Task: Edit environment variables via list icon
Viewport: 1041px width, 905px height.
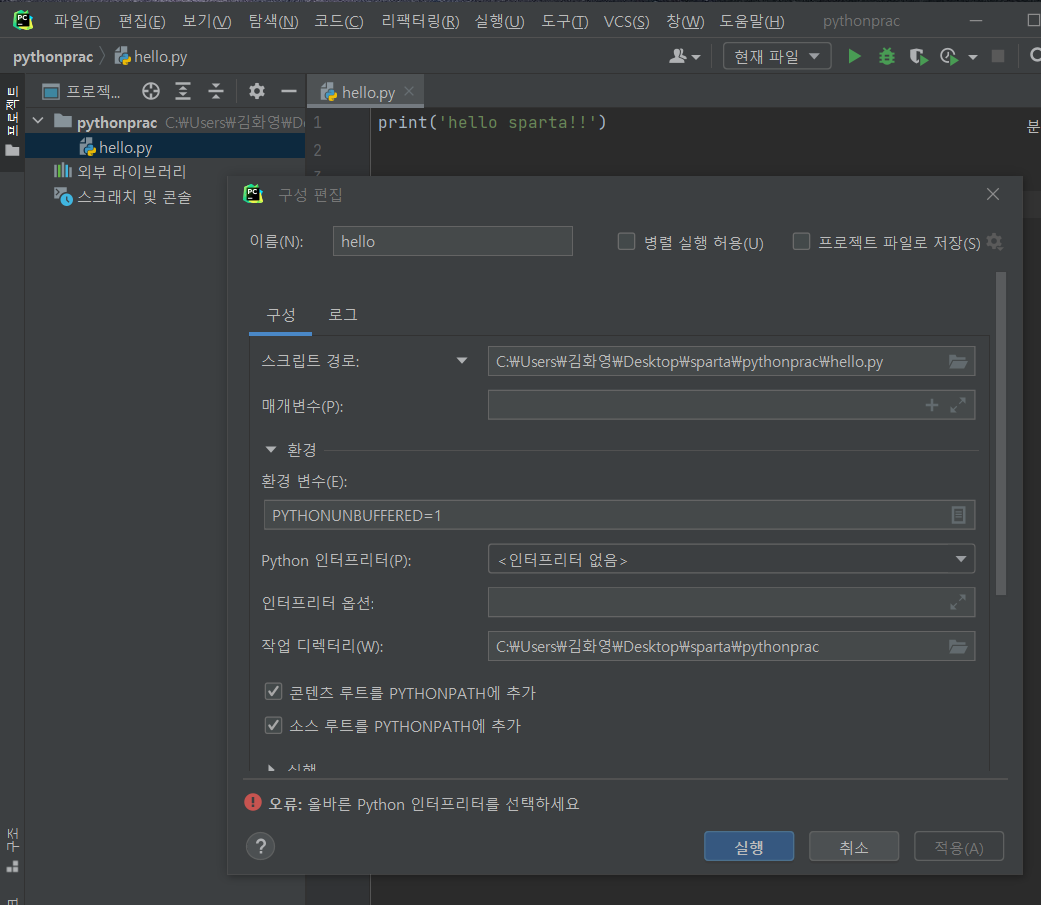Action: click(958, 515)
